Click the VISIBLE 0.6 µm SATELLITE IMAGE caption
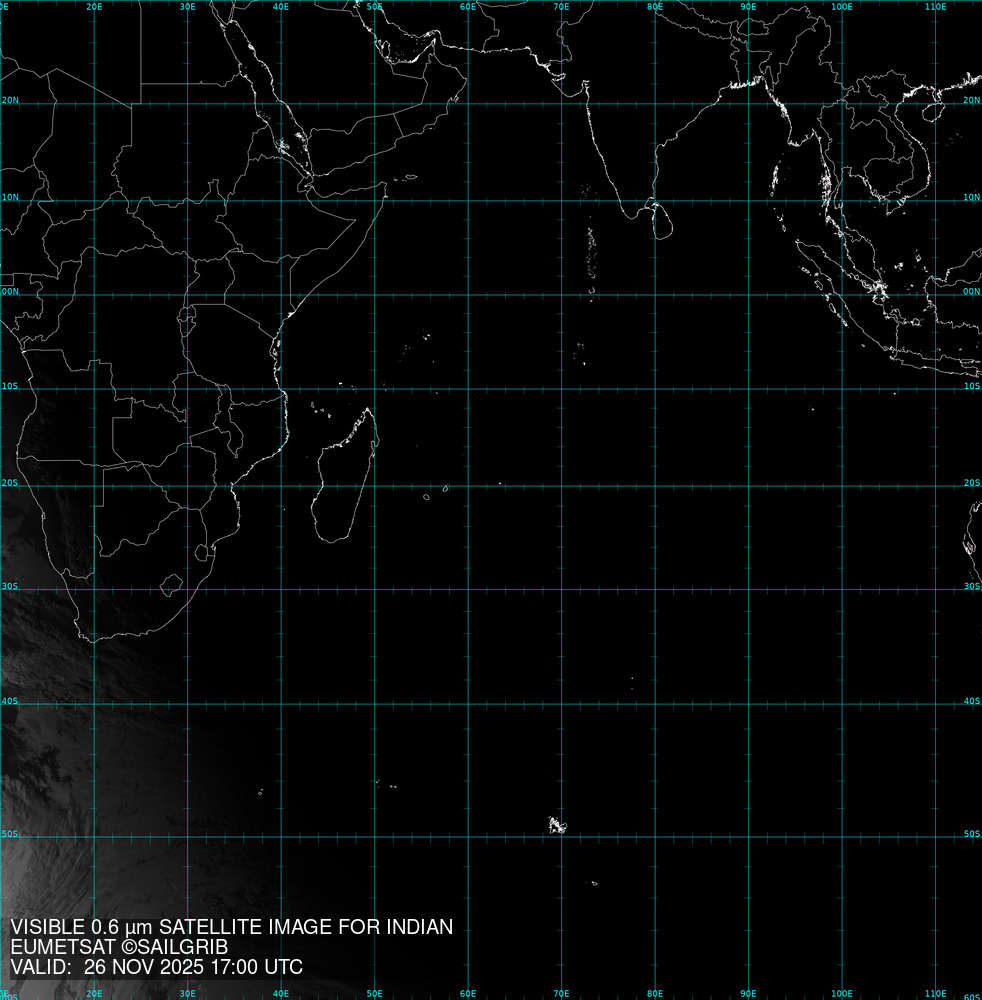Image resolution: width=982 pixels, height=1000 pixels. point(231,927)
